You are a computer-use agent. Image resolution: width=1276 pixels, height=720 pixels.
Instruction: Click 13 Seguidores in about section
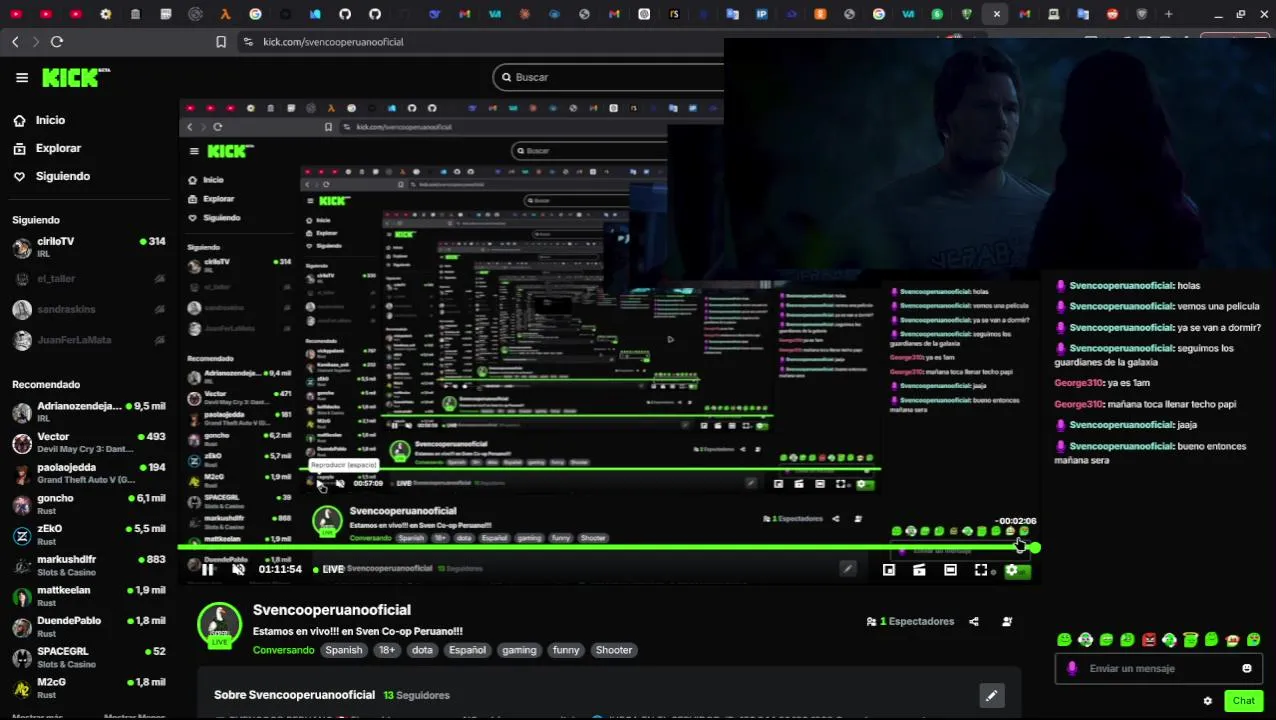pyautogui.click(x=417, y=695)
